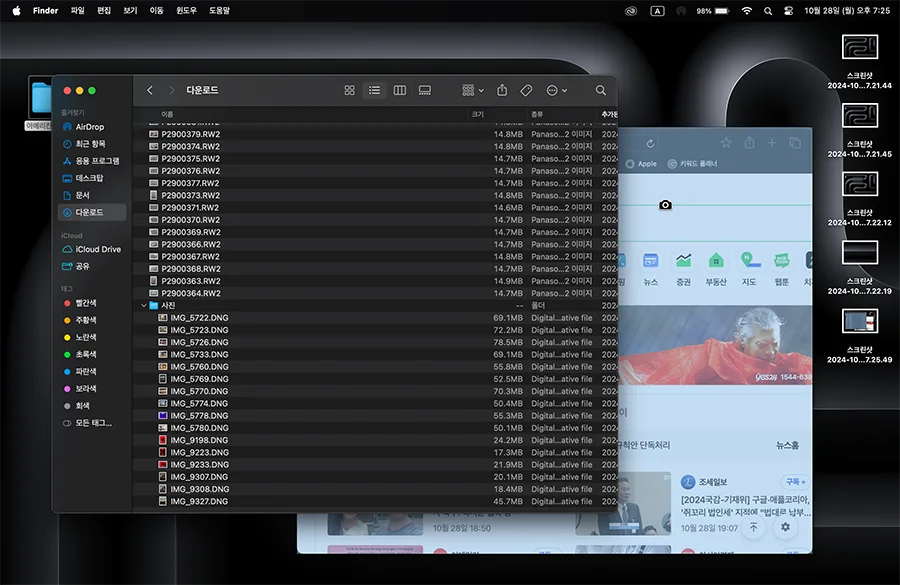The image size is (900, 585).
Task: Sort files by the 종류 column
Action: [537, 114]
